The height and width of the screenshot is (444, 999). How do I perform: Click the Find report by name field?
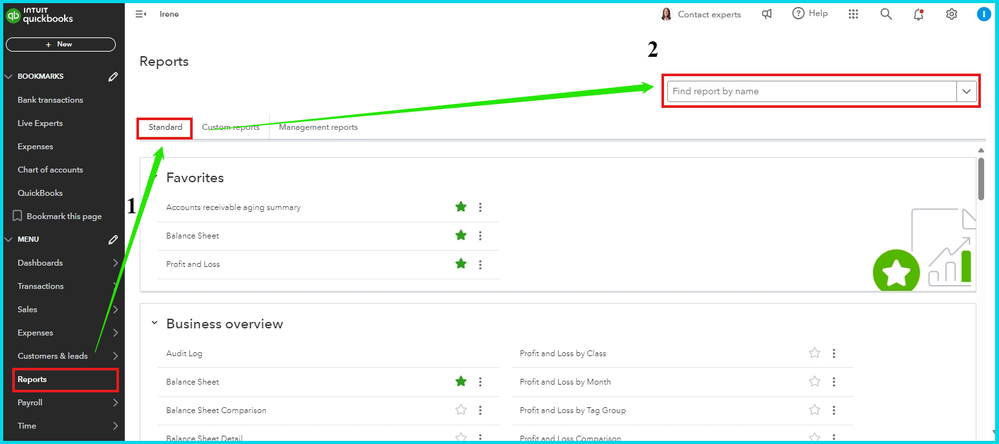[x=812, y=92]
